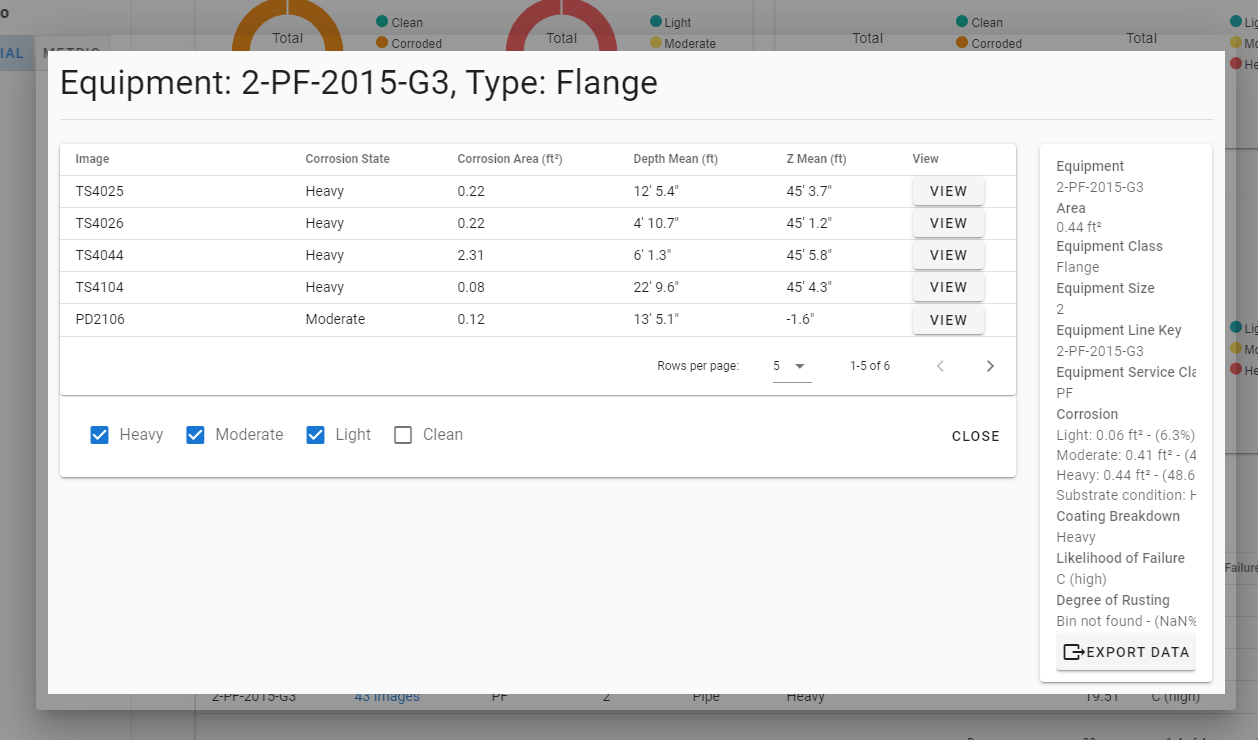Open the PD2106 image view
This screenshot has width=1258, height=740.
click(x=948, y=320)
